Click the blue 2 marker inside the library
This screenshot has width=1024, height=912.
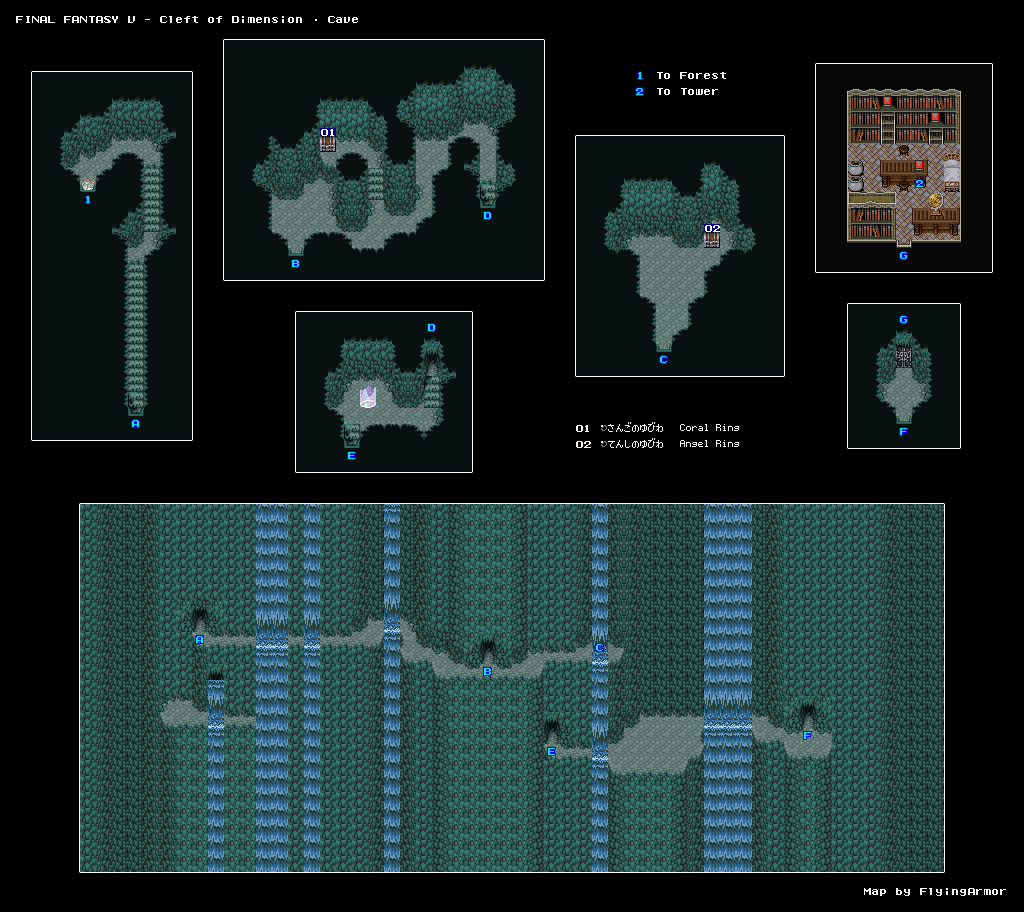920,184
